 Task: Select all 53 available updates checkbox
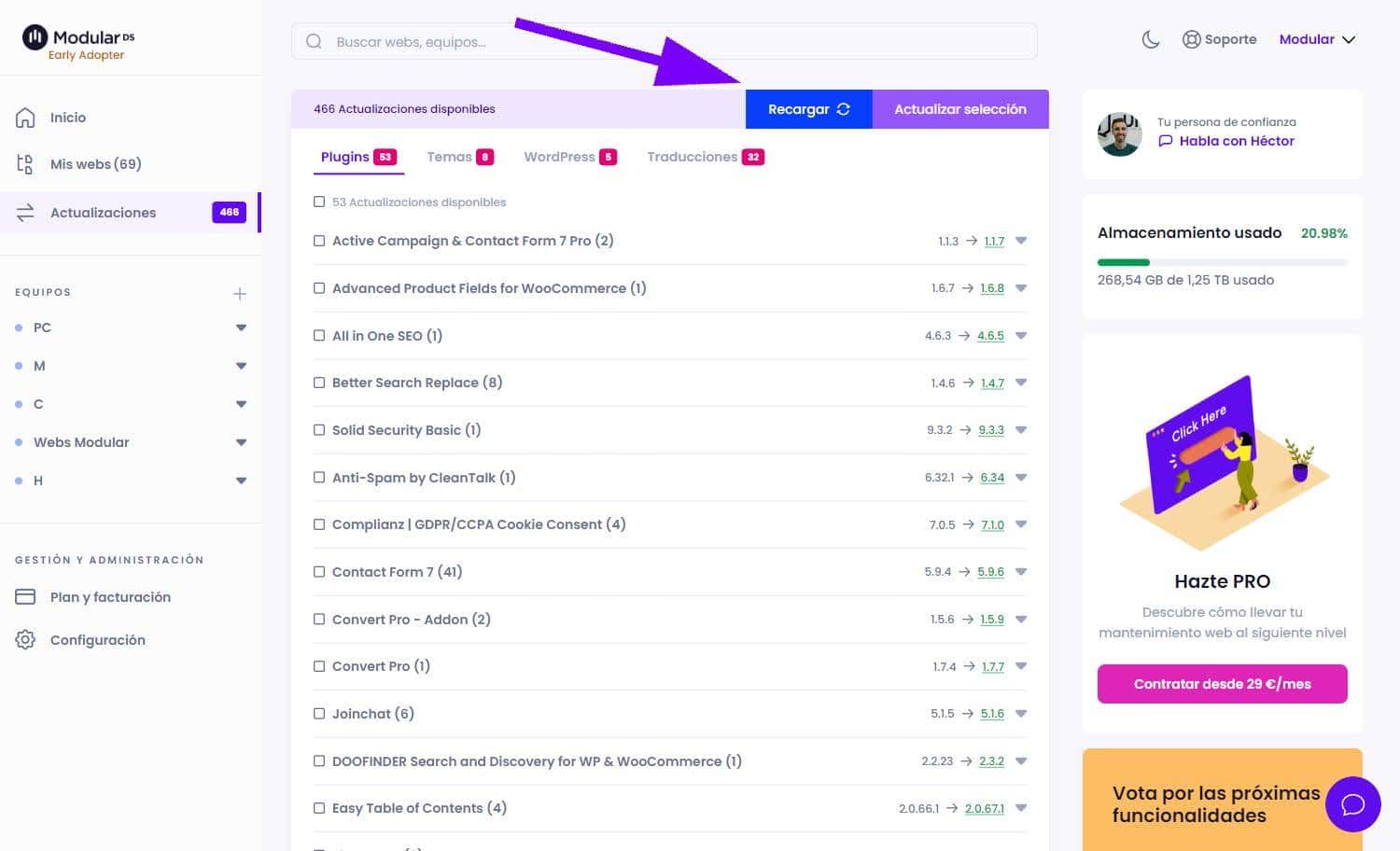(x=319, y=202)
